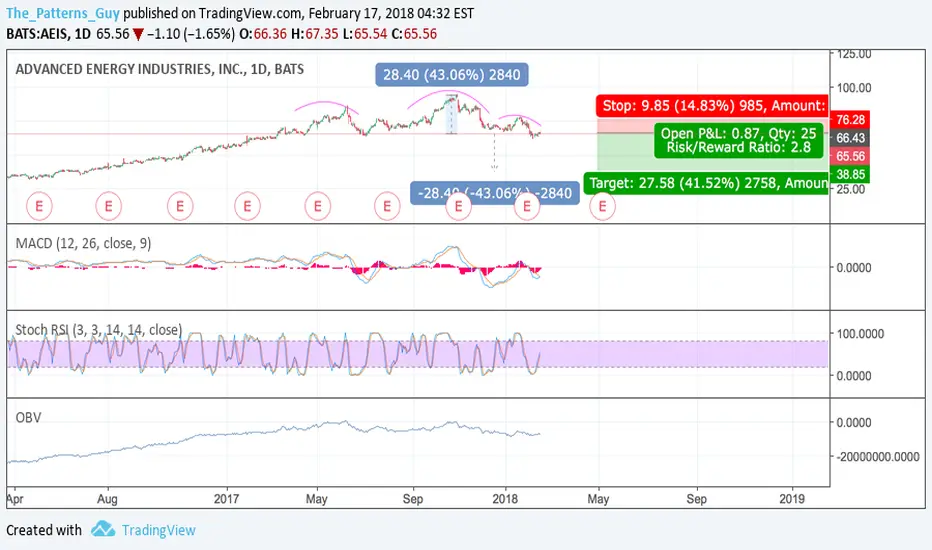Click the E earnings marker above May 2017
This screenshot has width=932, height=550.
click(317, 206)
